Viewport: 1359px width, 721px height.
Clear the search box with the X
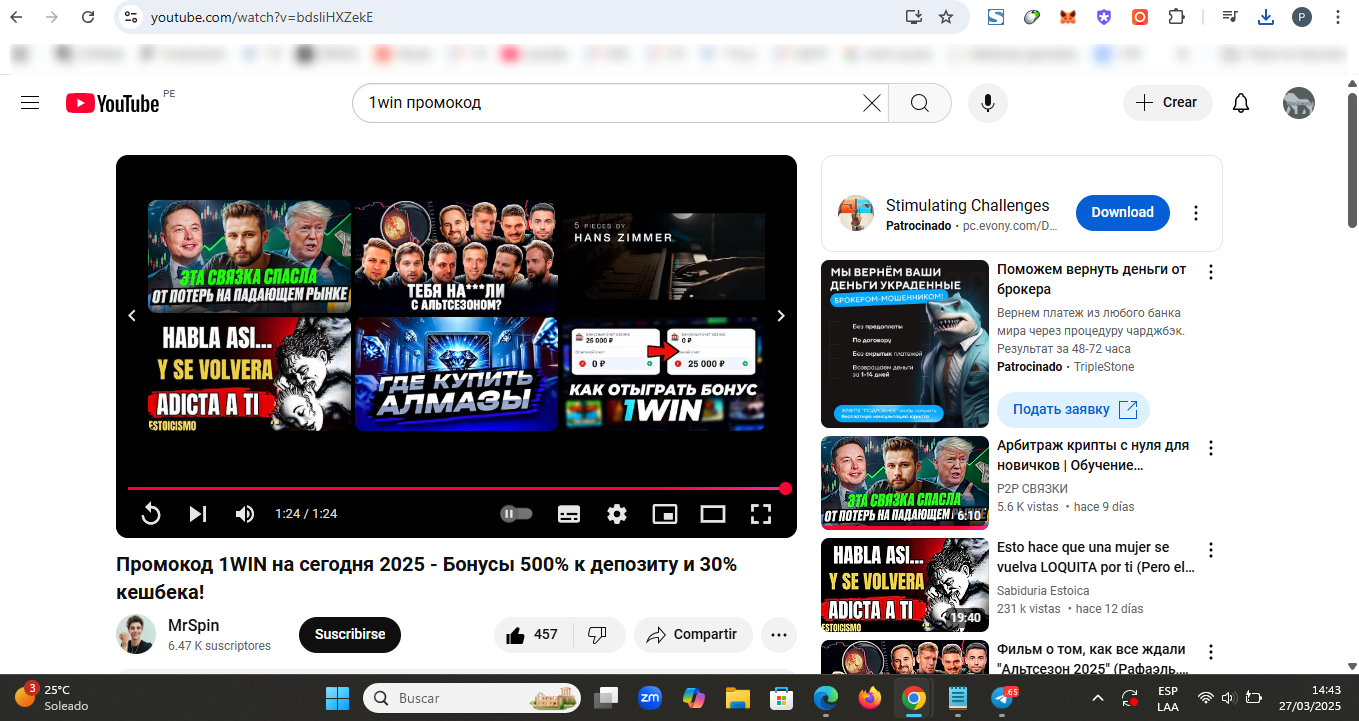[872, 102]
